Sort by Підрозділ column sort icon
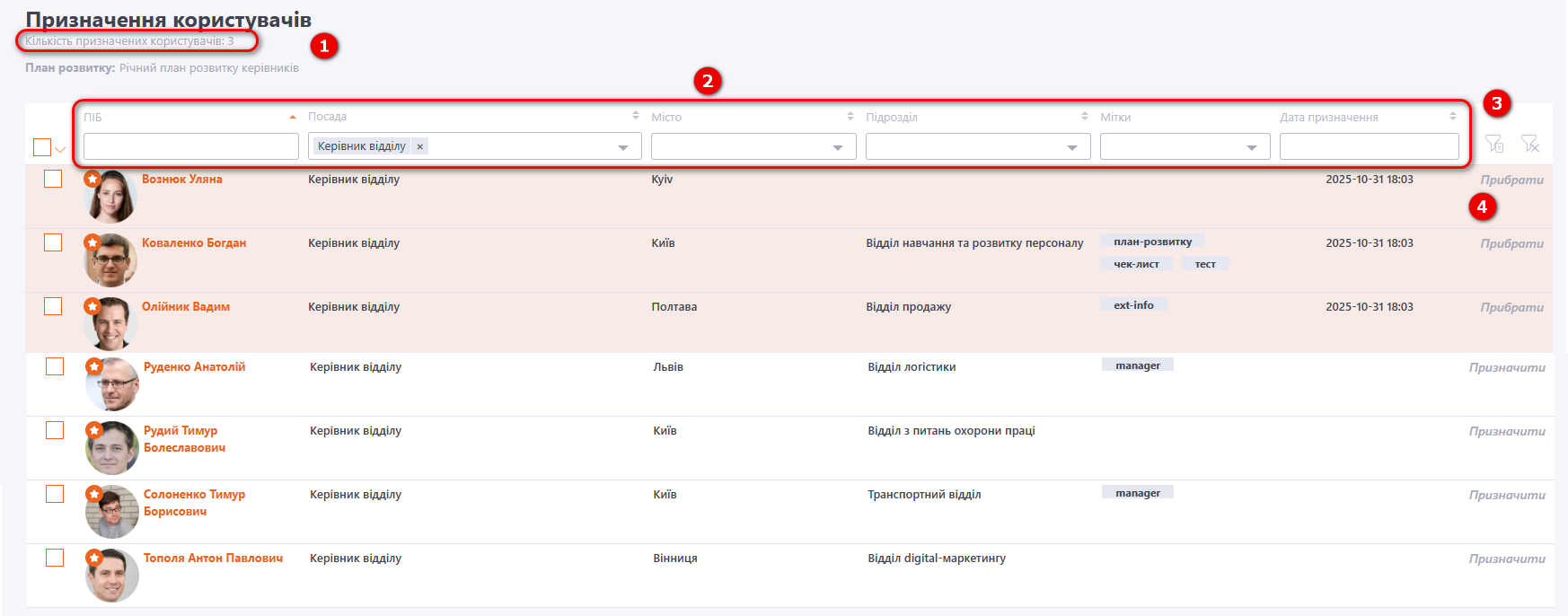Viewport: 1568px width, 616px height. pos(1084,116)
